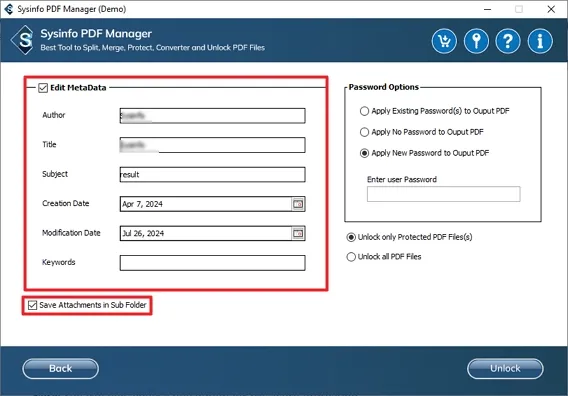
Task: Click the Subject field containing result
Action: point(213,174)
